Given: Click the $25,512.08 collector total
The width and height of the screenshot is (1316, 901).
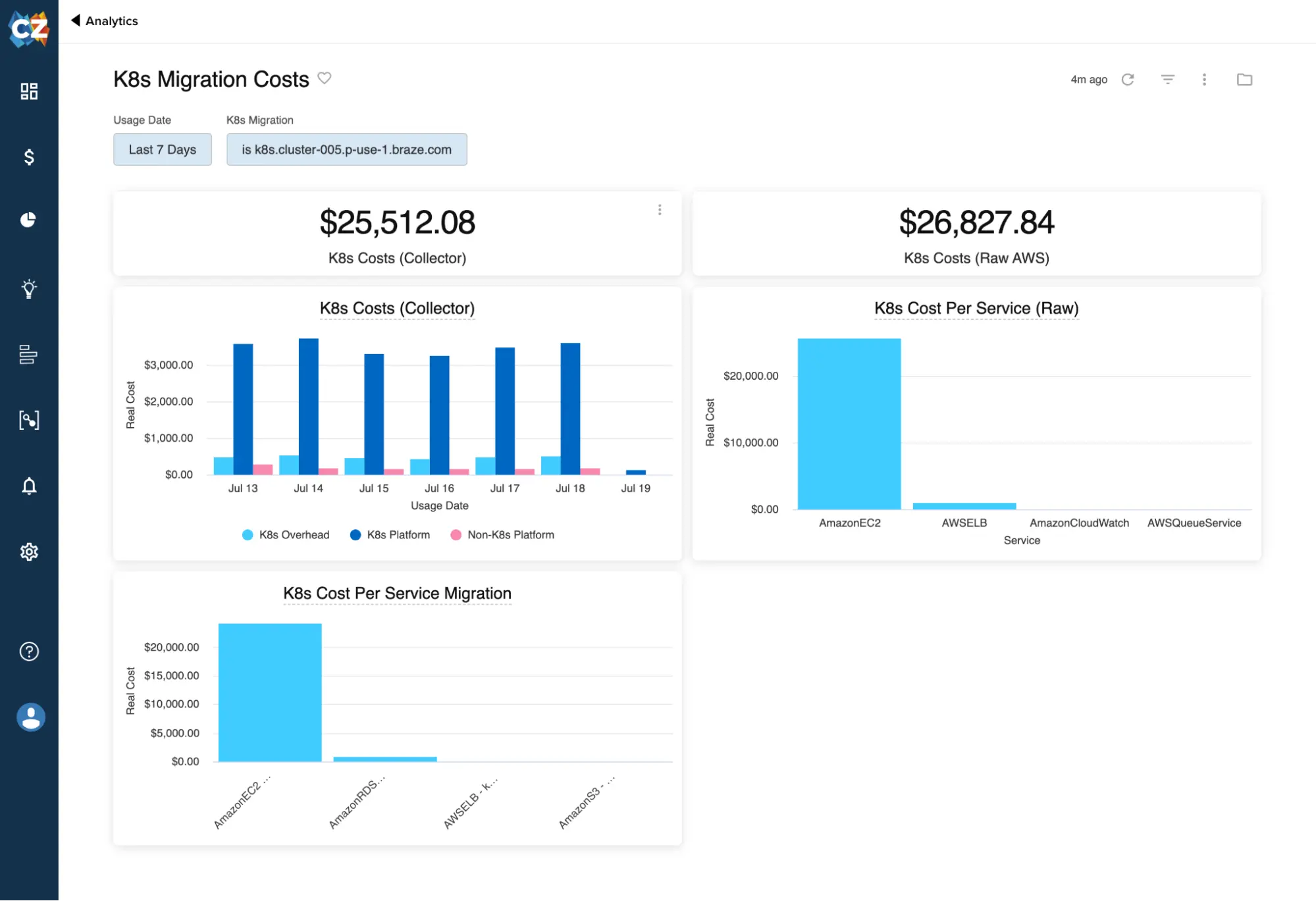Looking at the screenshot, I should click(397, 222).
